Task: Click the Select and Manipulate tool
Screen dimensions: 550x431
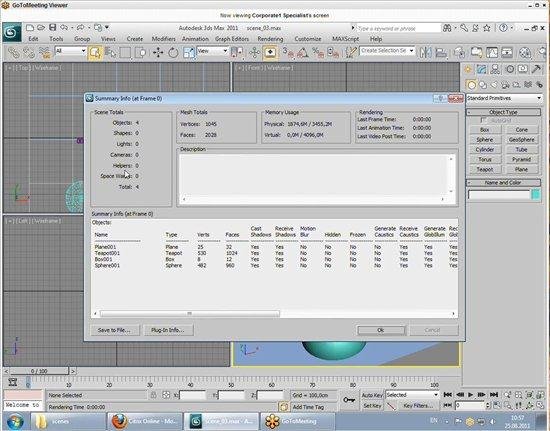Action: 254,53
